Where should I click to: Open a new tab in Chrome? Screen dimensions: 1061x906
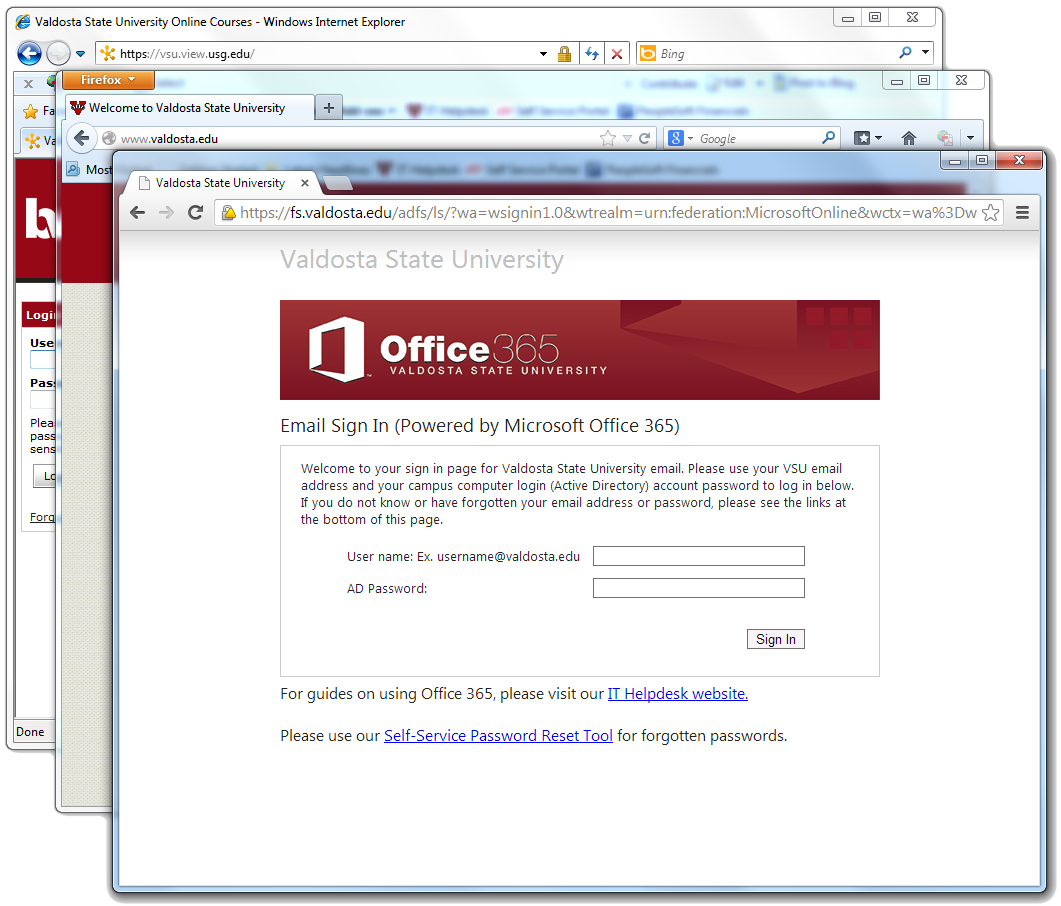[338, 183]
